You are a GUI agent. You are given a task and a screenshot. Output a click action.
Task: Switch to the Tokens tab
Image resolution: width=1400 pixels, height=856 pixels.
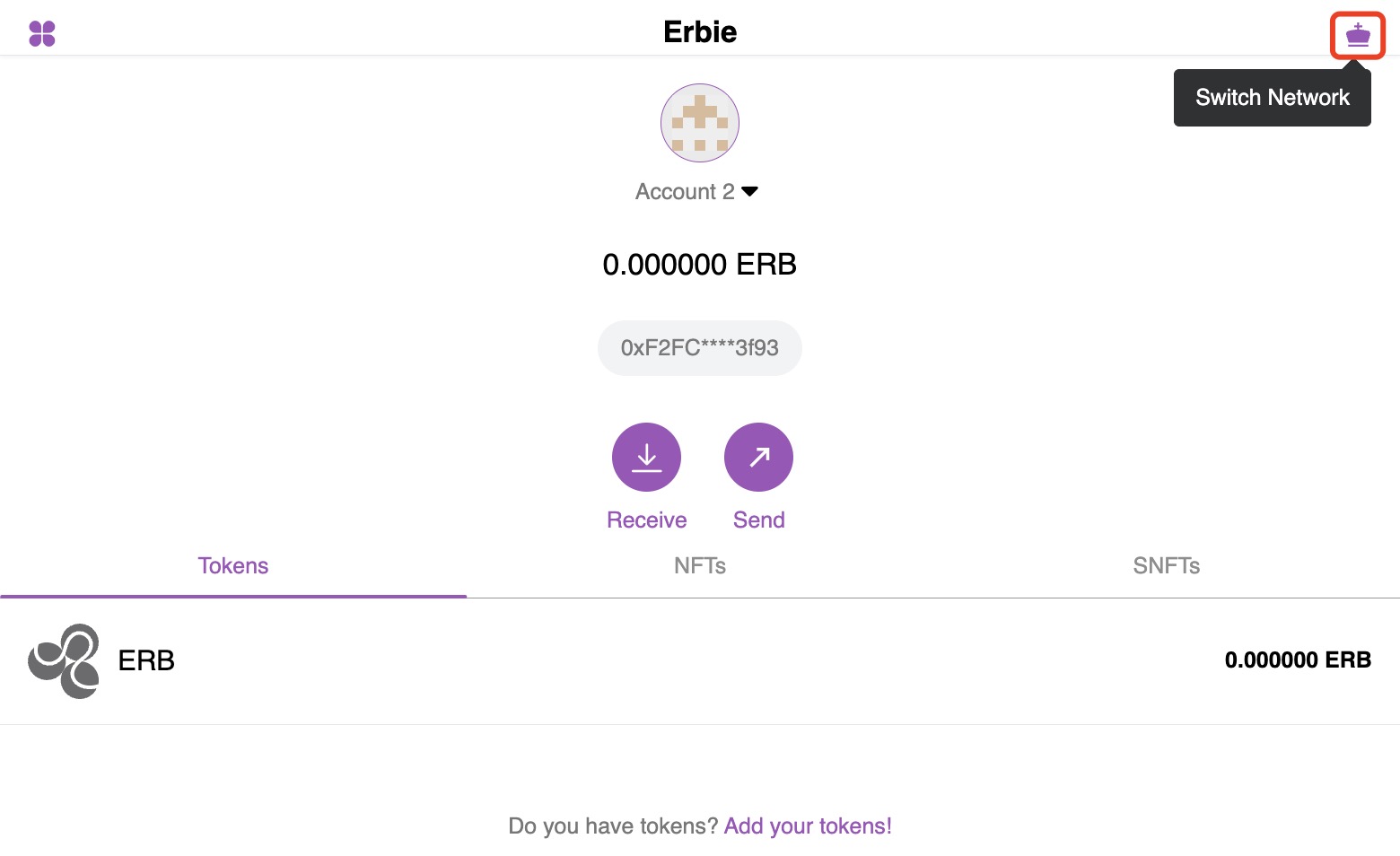coord(233,566)
